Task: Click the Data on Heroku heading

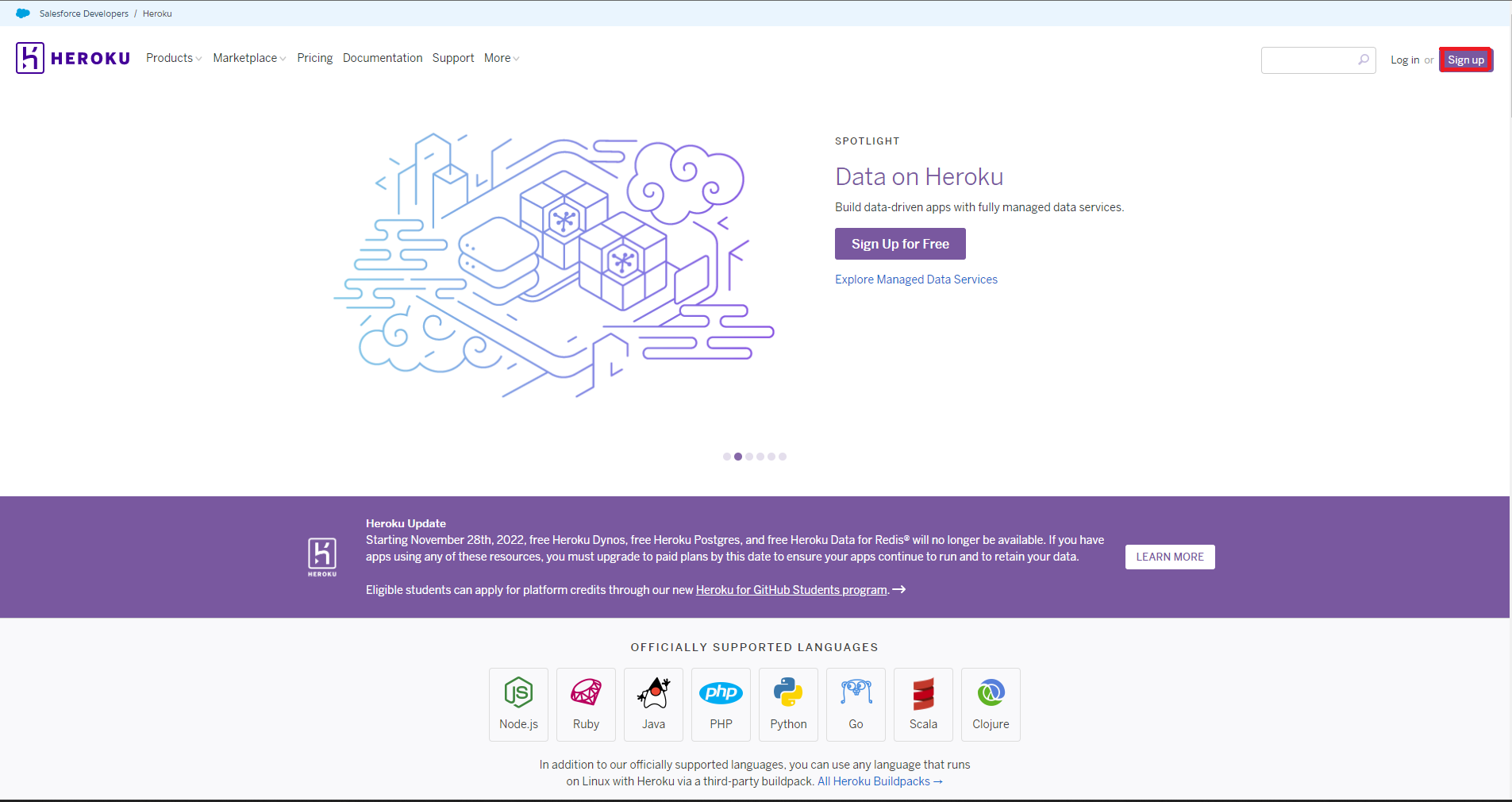Action: tap(919, 176)
